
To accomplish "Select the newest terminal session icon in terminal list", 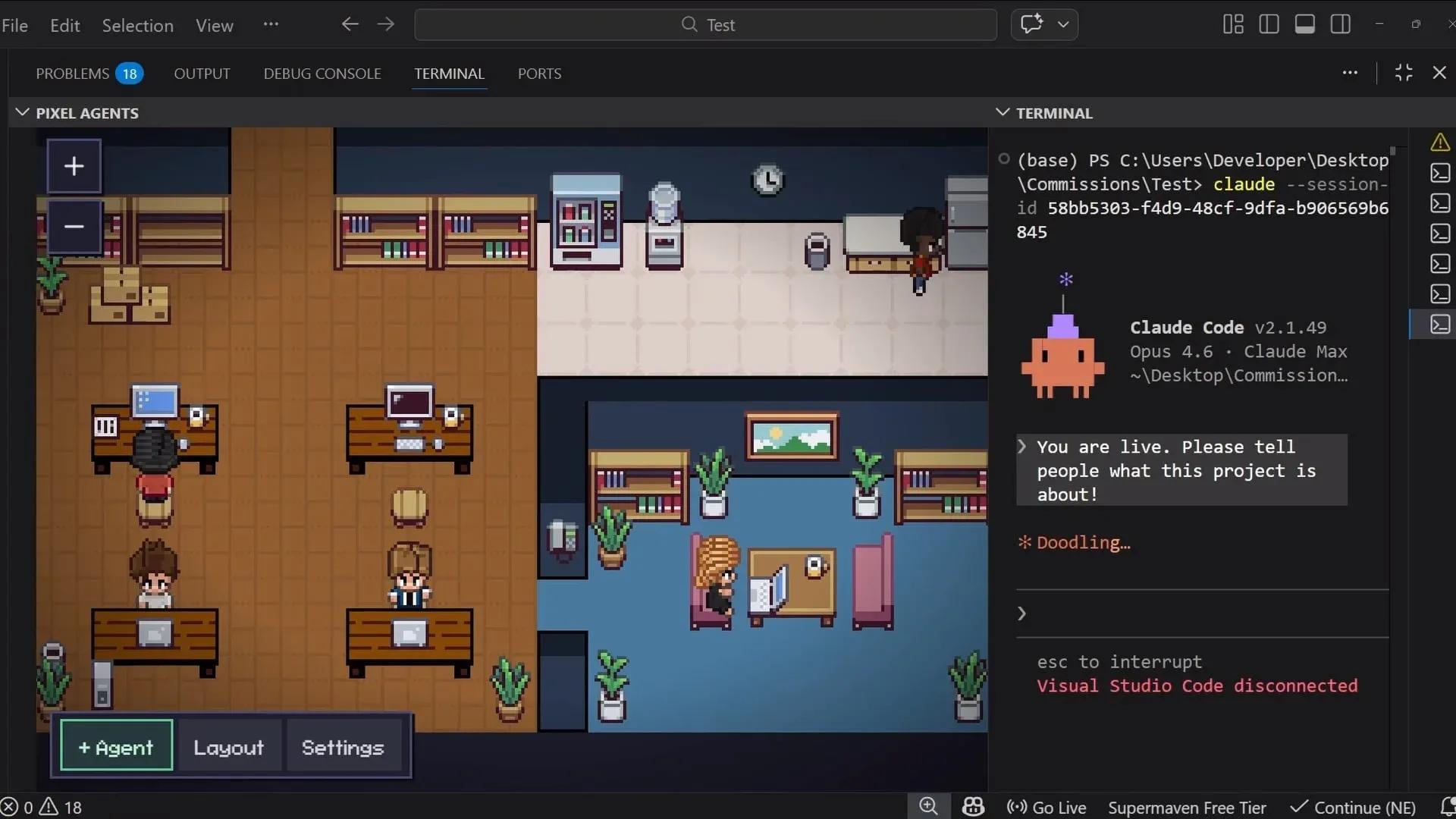I will point(1440,324).
